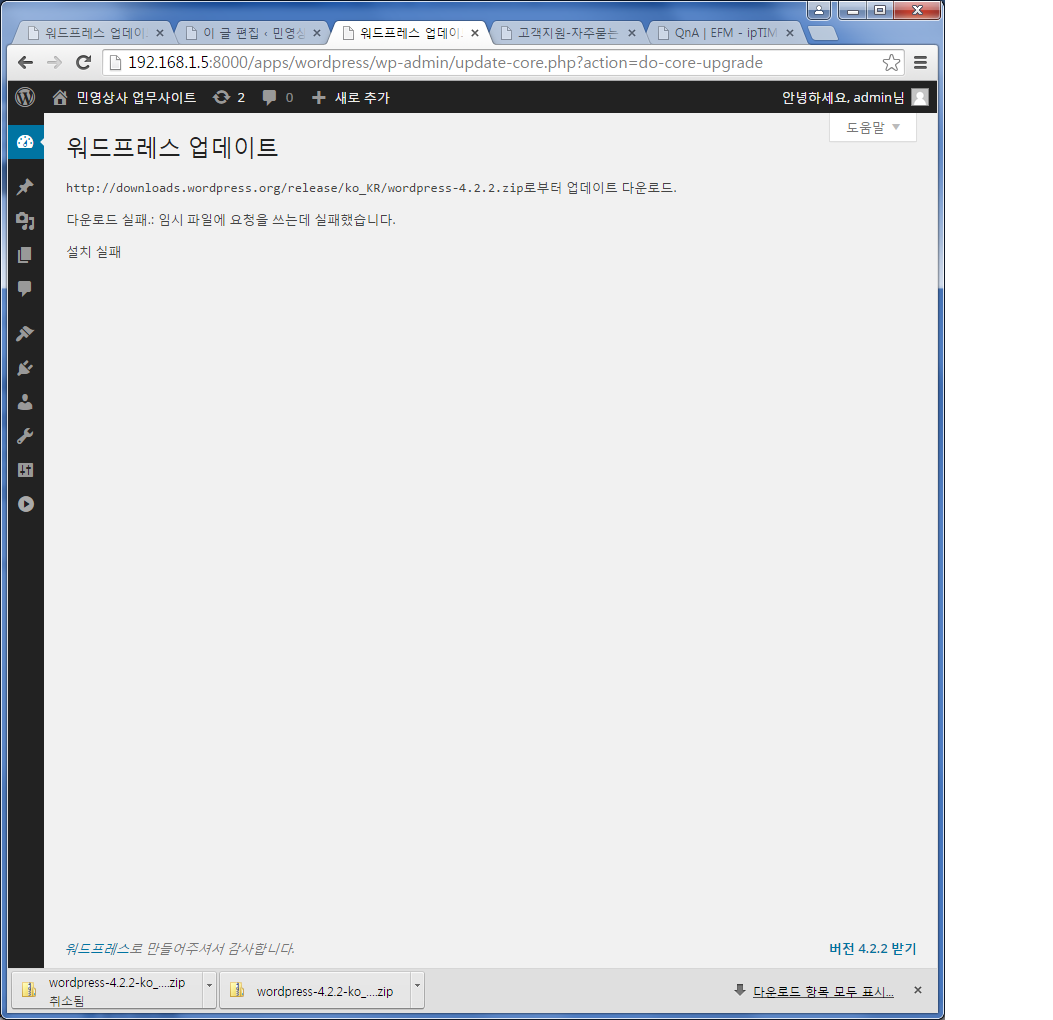This screenshot has height=1020, width=1053.
Task: Reload the page with refresh icon
Action: (83, 62)
